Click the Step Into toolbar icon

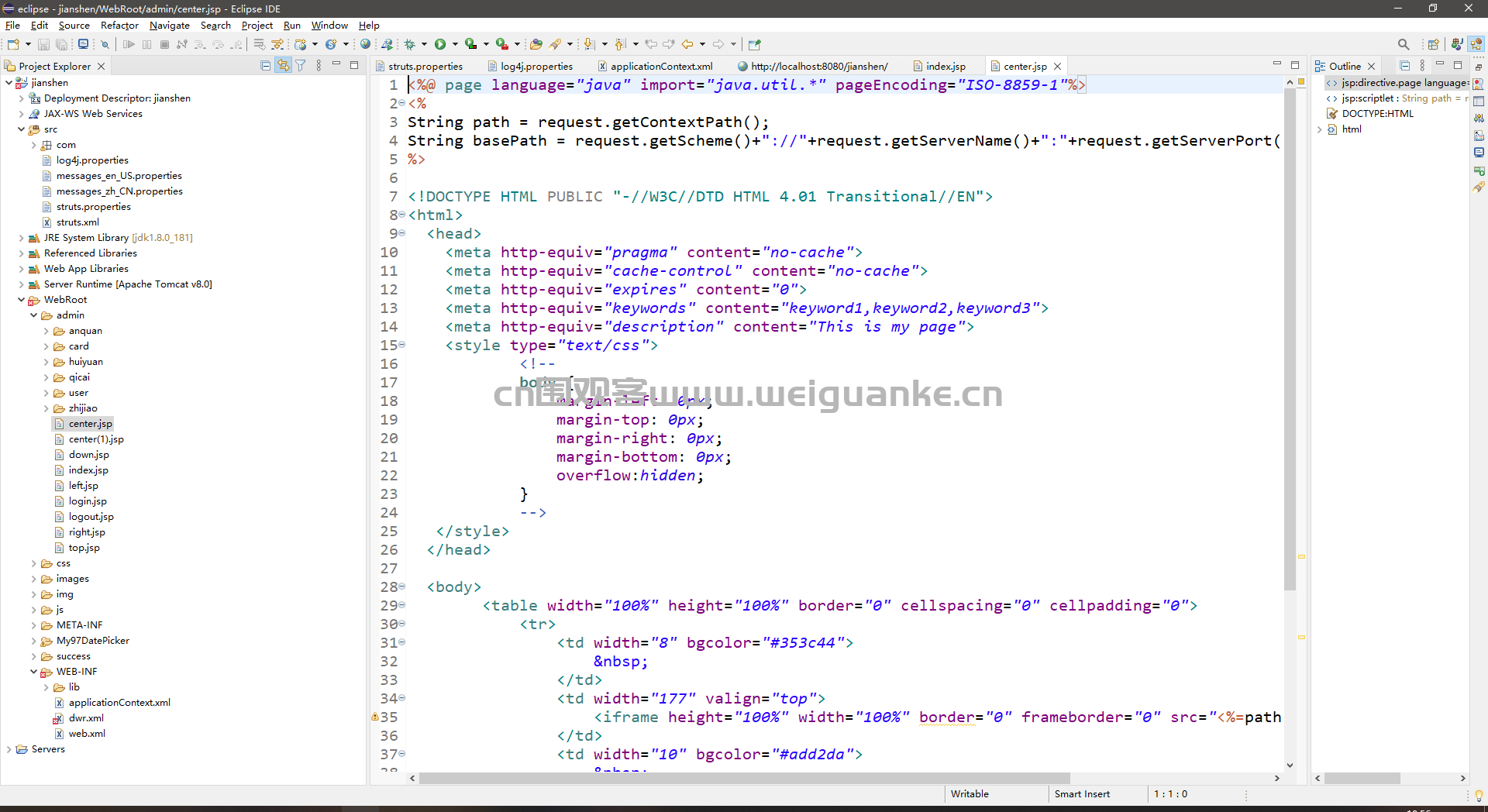(x=200, y=44)
